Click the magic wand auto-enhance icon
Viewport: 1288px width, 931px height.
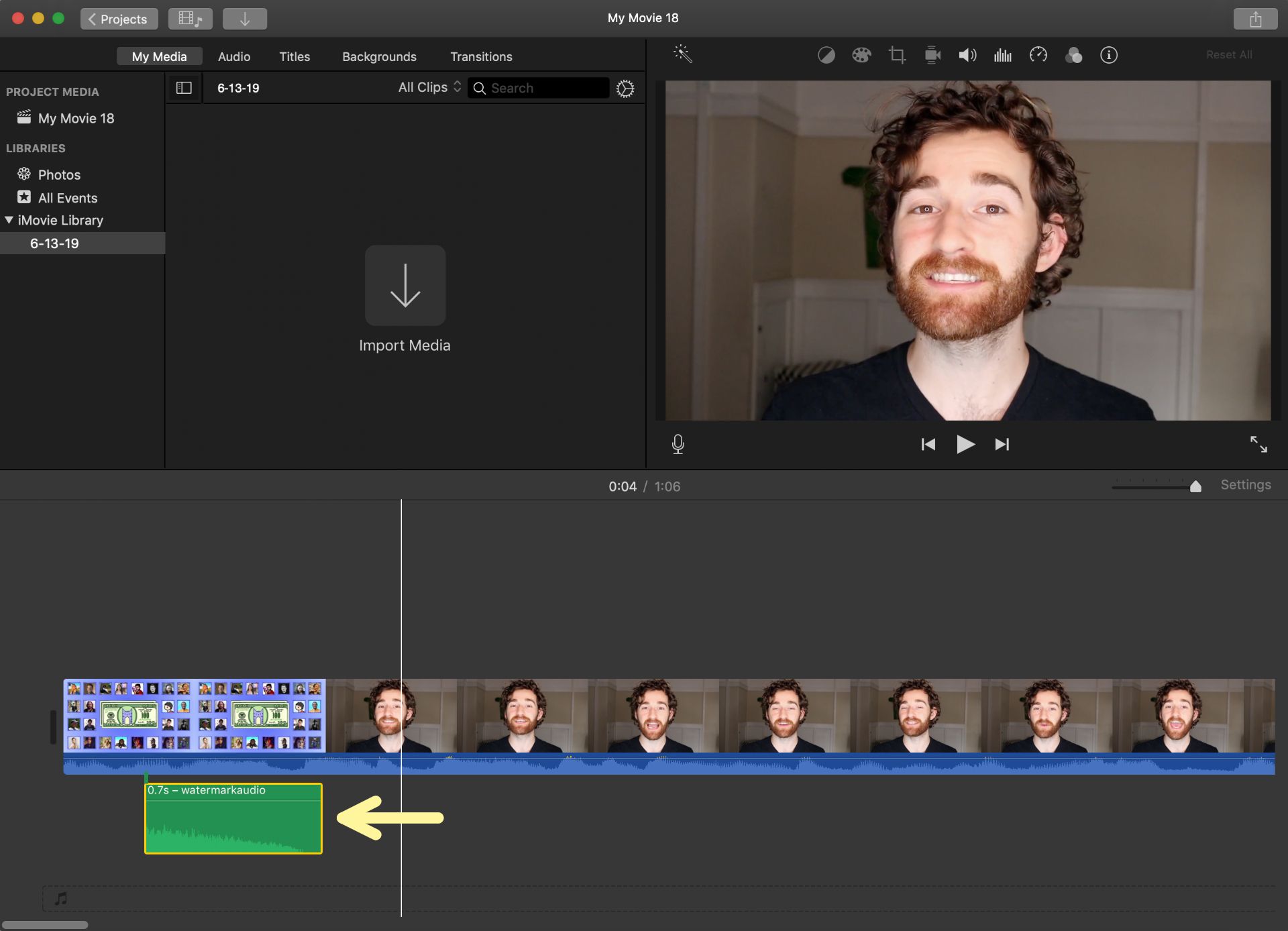click(x=682, y=54)
